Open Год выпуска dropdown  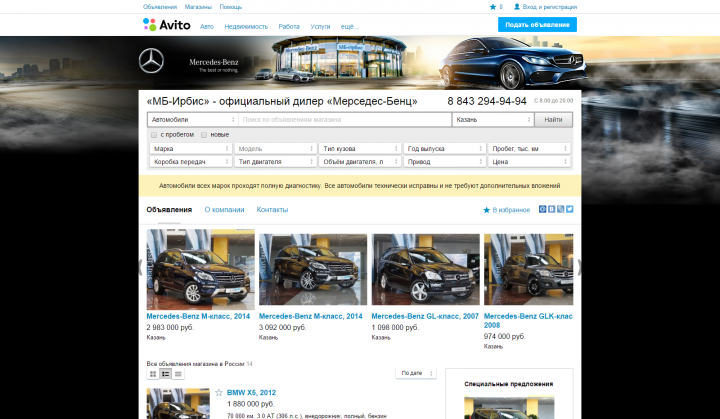444,148
